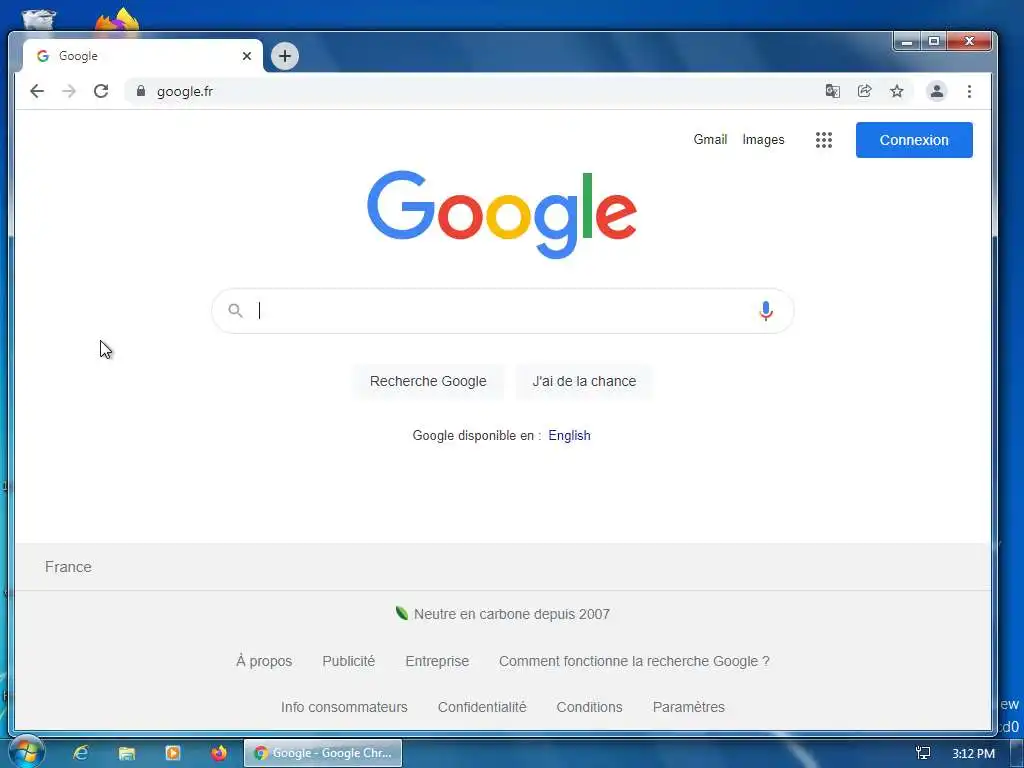
Task: Open Gmail link
Action: [x=710, y=140]
